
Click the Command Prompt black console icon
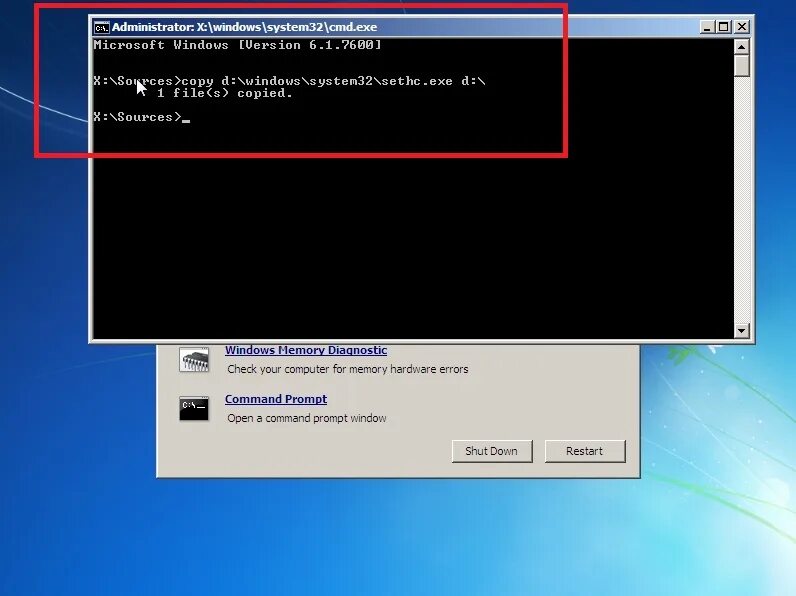pyautogui.click(x=194, y=409)
